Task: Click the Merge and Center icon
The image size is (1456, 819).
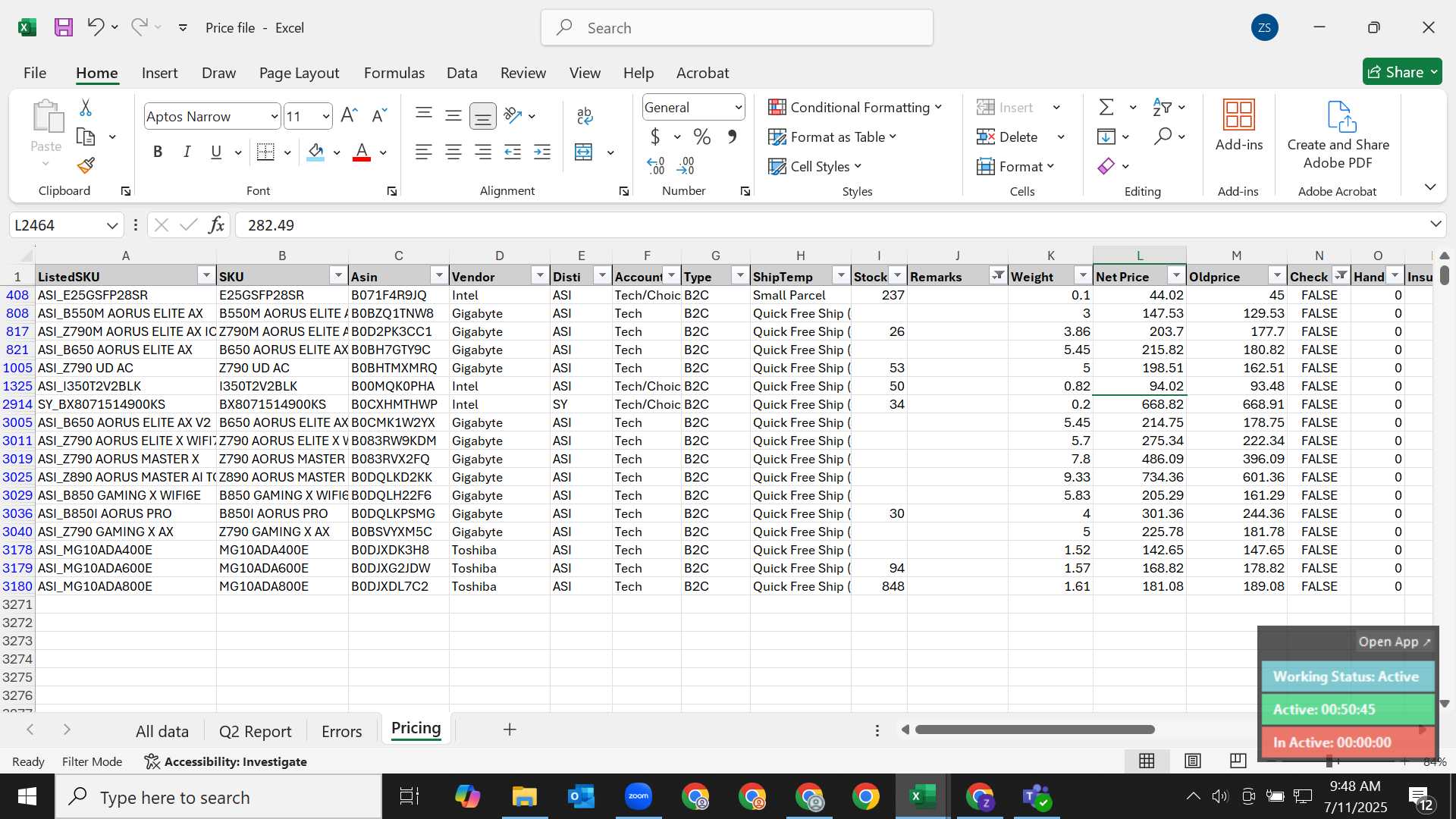Action: (583, 152)
